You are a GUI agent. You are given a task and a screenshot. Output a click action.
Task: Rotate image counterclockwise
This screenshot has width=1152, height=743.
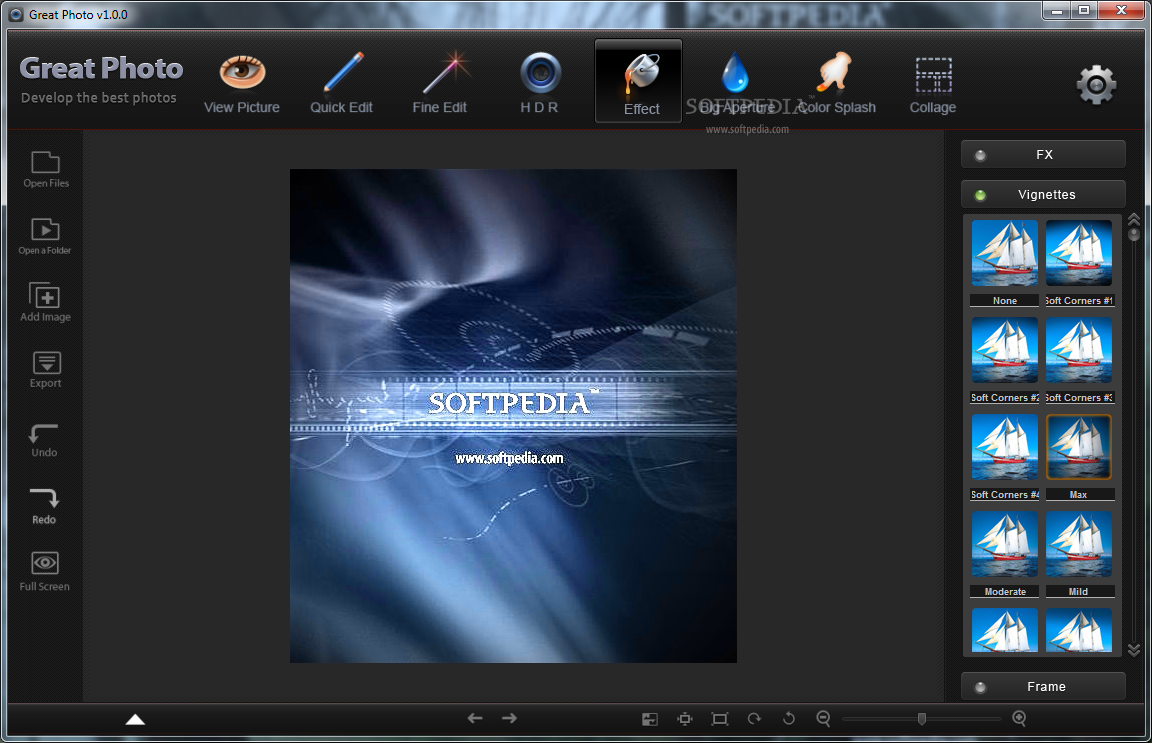[x=789, y=718]
